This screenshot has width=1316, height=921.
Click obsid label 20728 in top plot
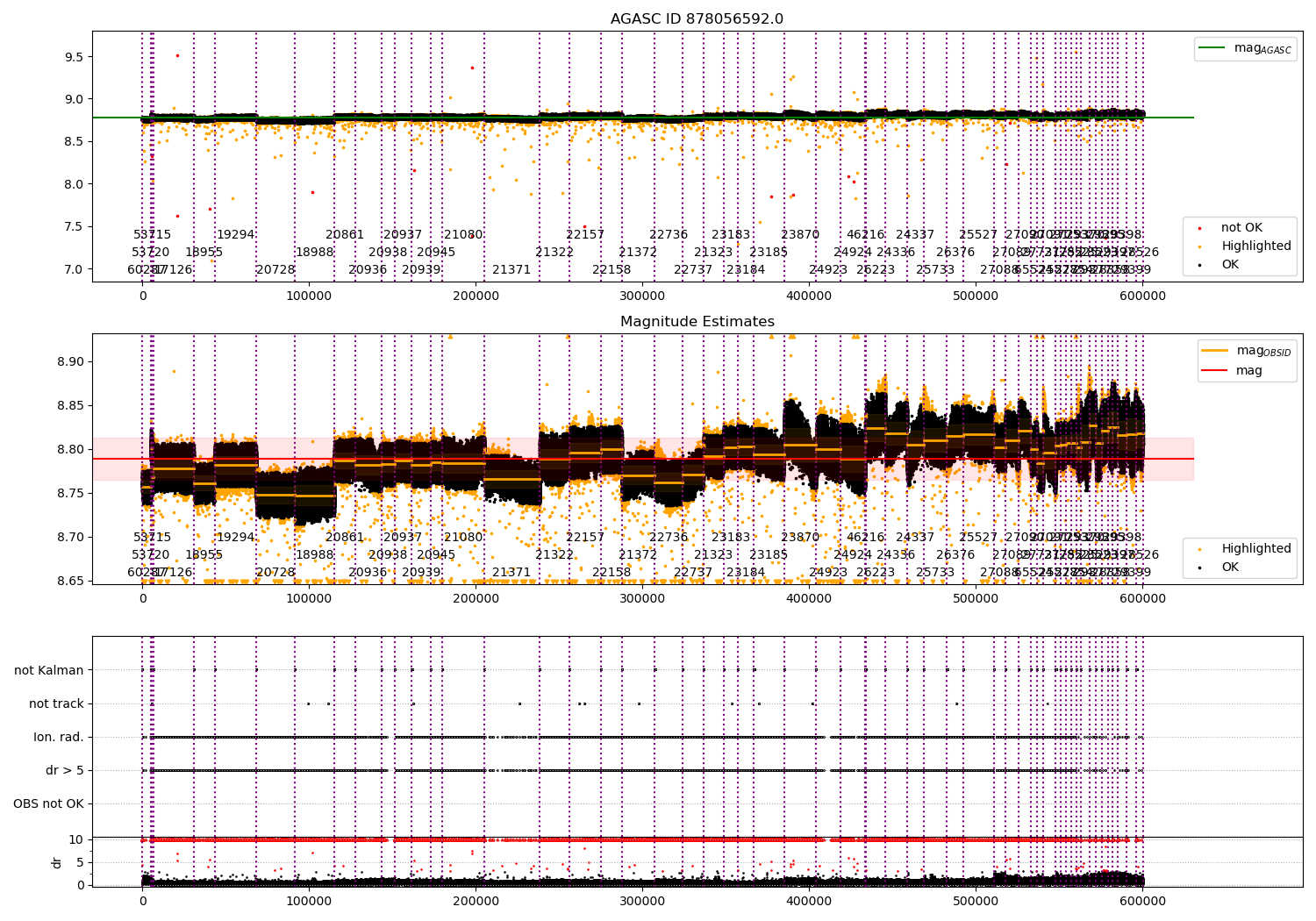275,270
